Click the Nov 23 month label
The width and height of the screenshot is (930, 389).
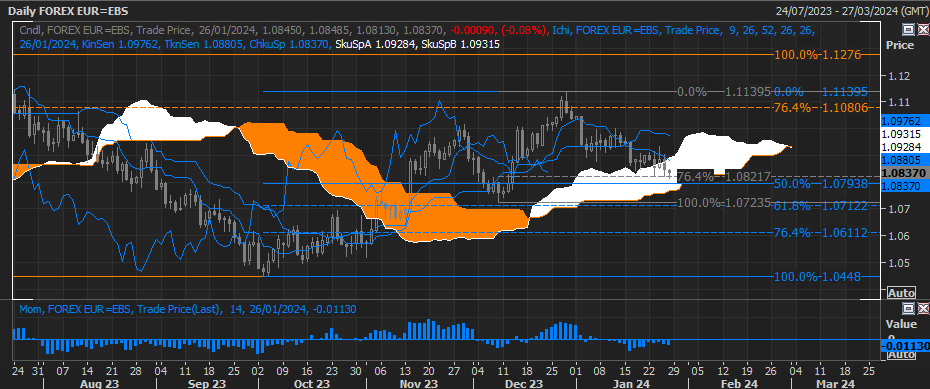[x=419, y=384]
